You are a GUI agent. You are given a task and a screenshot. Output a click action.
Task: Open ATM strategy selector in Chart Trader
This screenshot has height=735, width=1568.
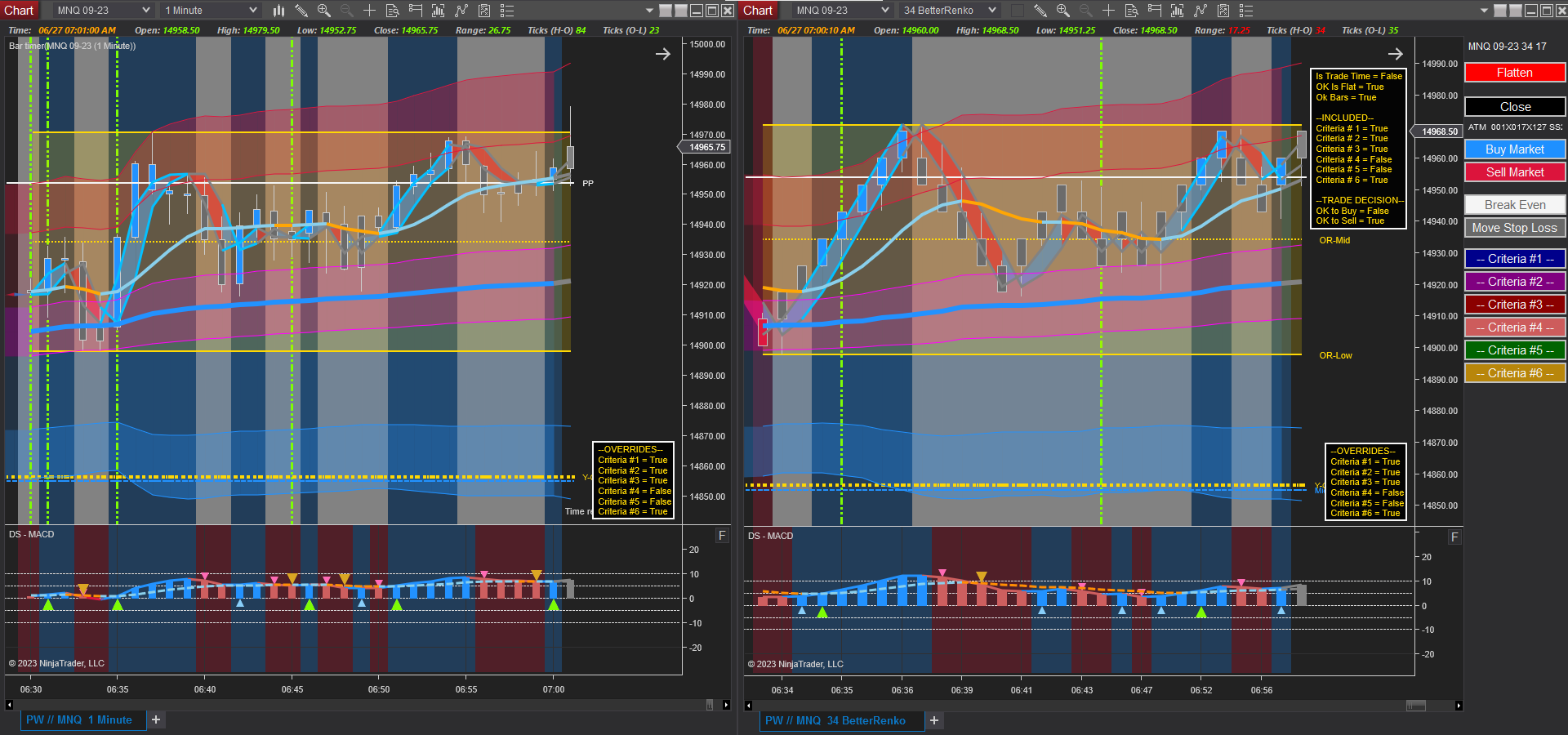[x=1515, y=127]
